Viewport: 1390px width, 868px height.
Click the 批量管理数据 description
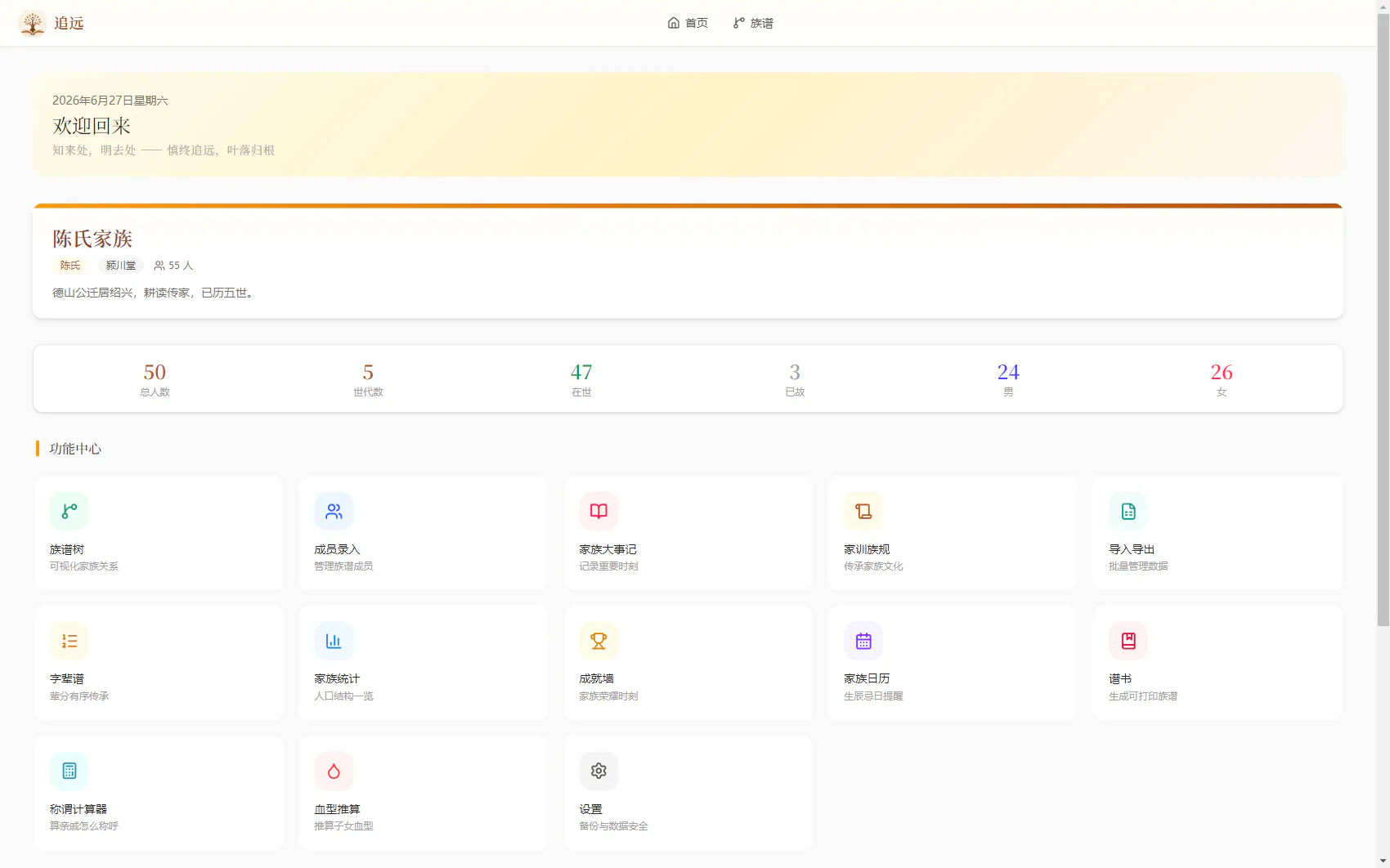pyautogui.click(x=1138, y=566)
